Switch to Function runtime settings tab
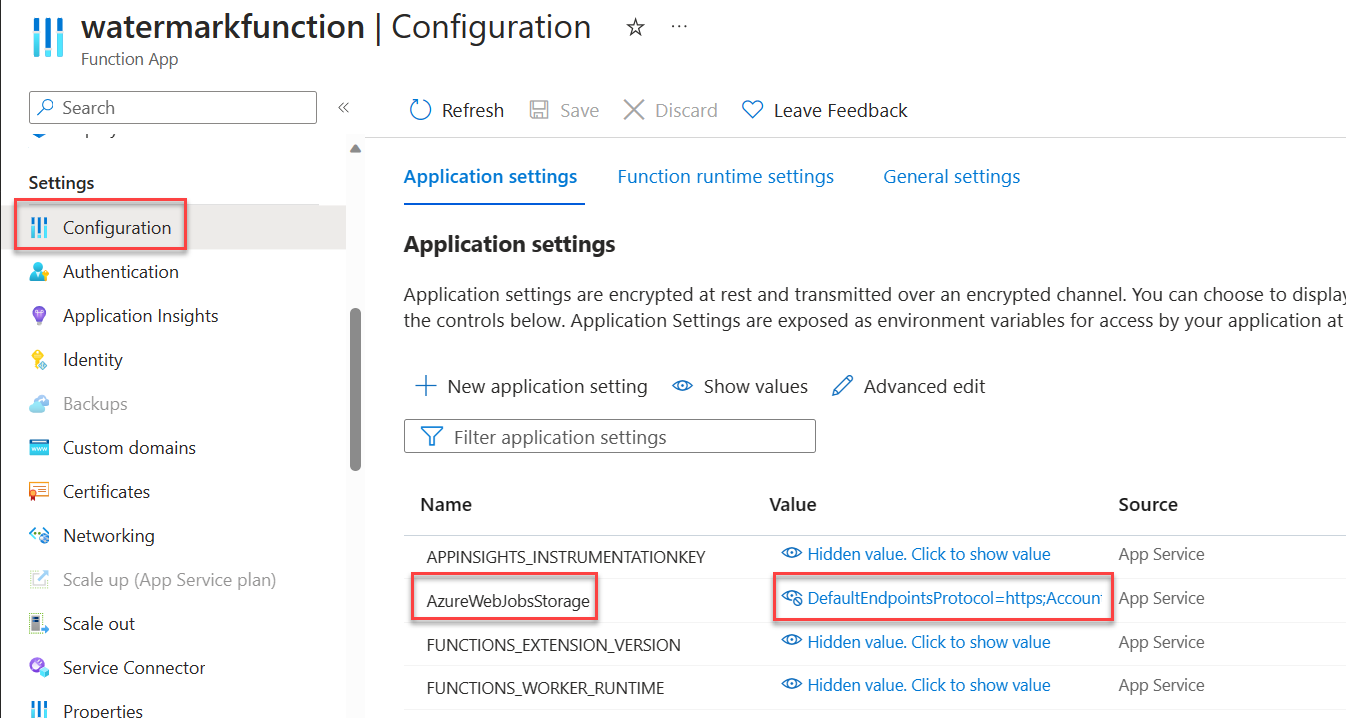 pyautogui.click(x=725, y=176)
